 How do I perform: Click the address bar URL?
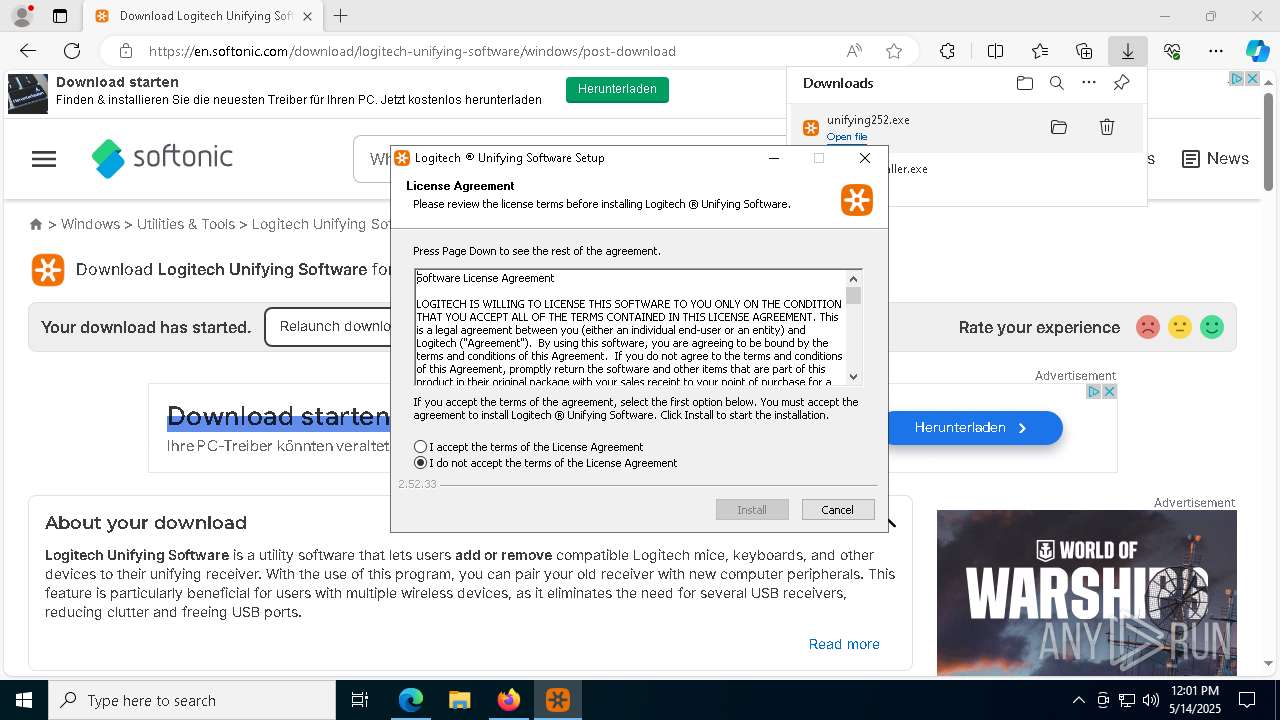coord(412,51)
